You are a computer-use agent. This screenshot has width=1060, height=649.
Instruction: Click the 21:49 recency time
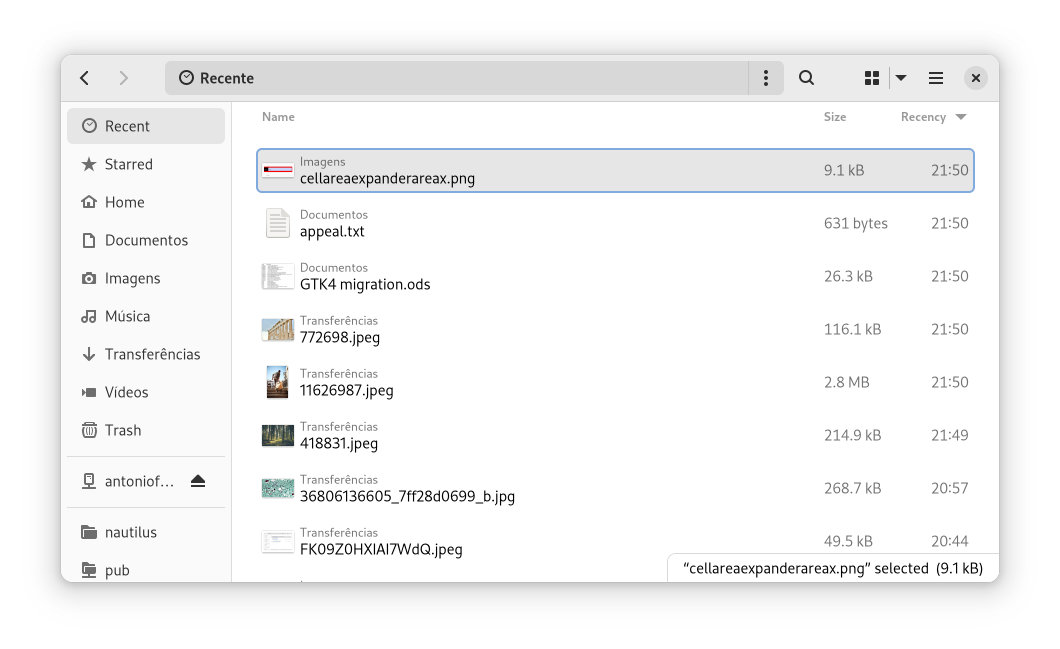(949, 435)
